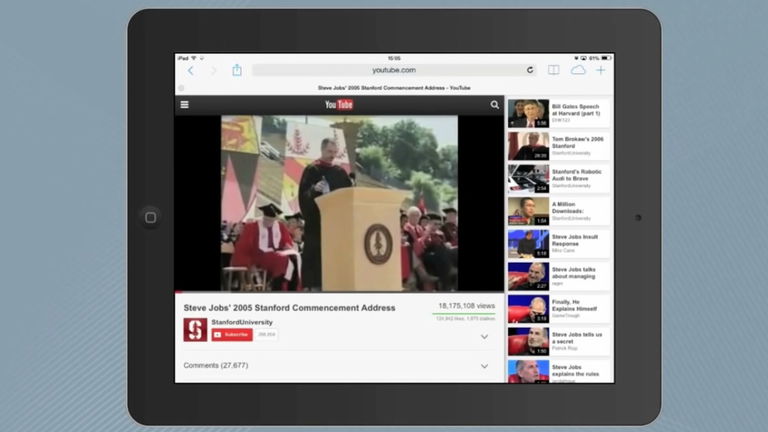Click the YouTube search magnifier
Image resolution: width=768 pixels, height=432 pixels.
pos(495,104)
